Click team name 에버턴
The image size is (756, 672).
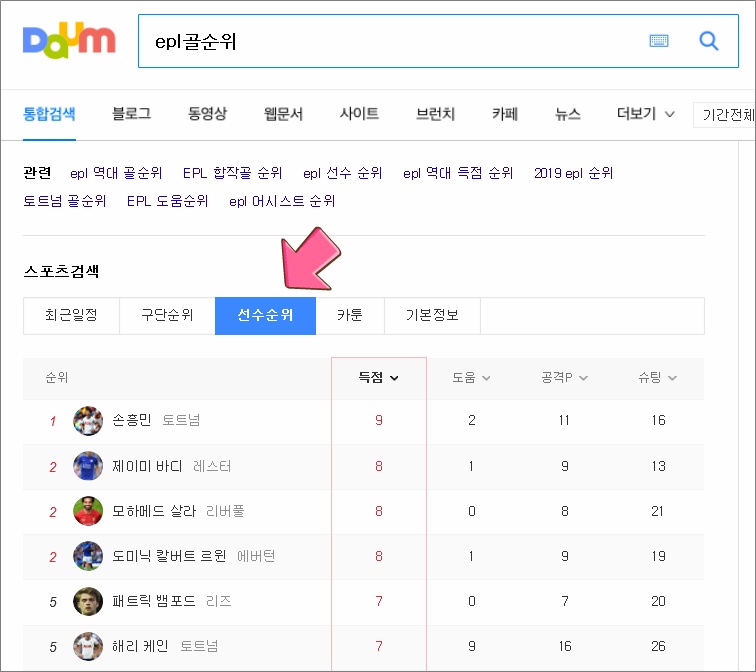click(x=256, y=556)
